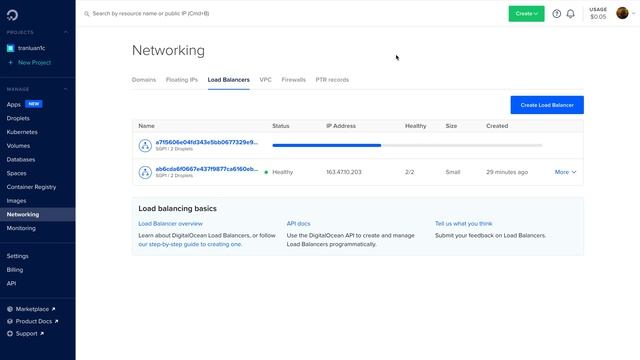Image resolution: width=640 pixels, height=360 pixels.
Task: Click the green Healthy status dot
Action: tap(266, 172)
